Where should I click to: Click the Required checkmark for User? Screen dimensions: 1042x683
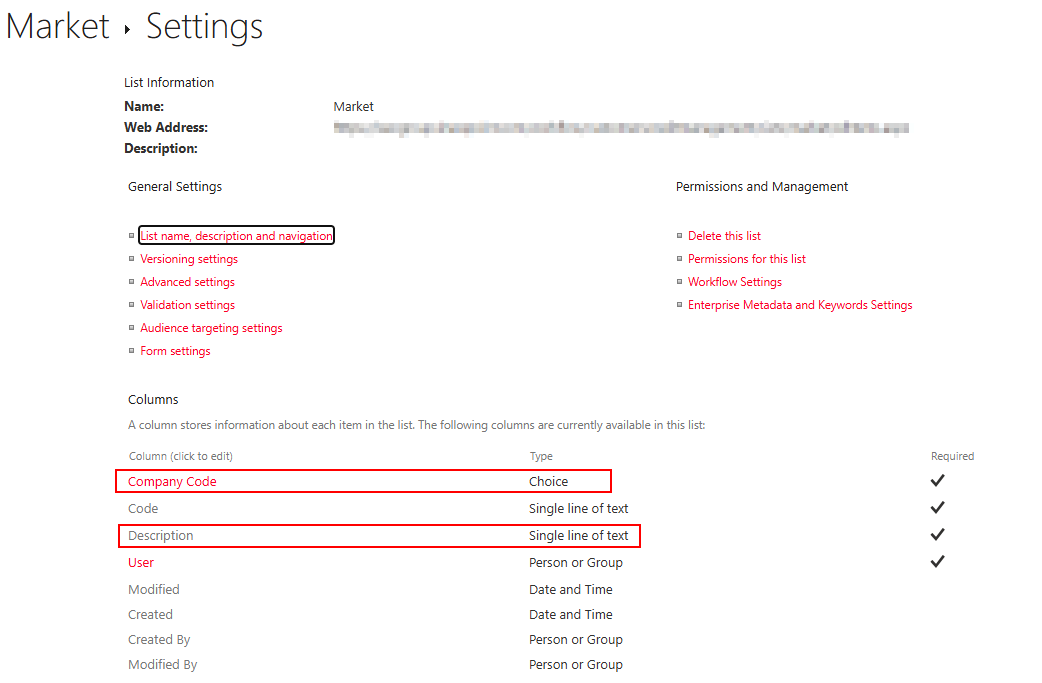coord(937,562)
